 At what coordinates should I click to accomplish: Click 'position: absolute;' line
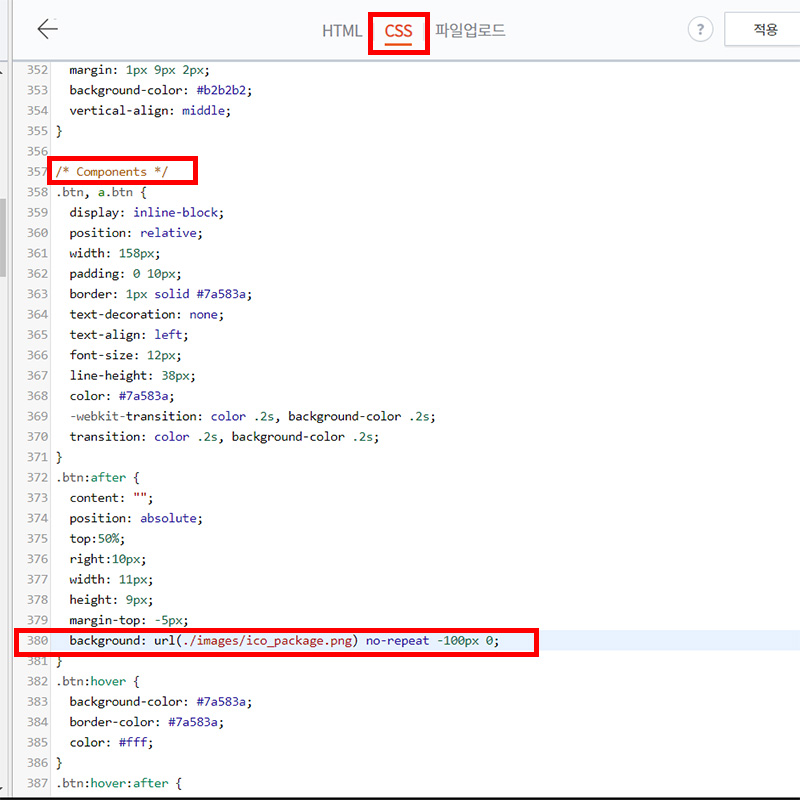point(136,518)
